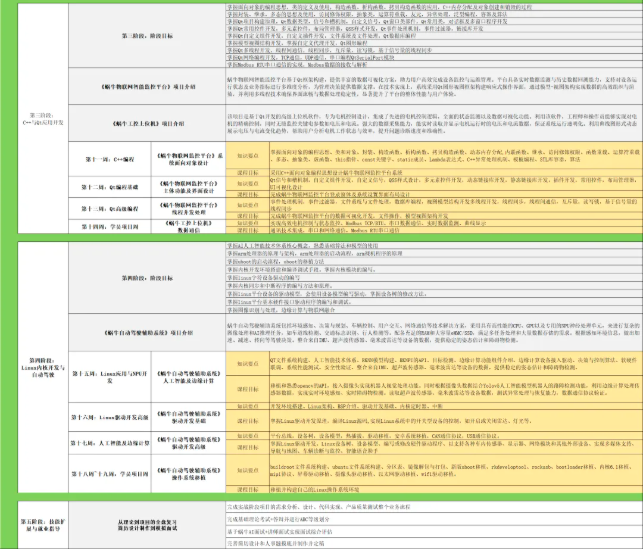
Task: Click the week fifteen '知识要点' label
Action: 248,363
